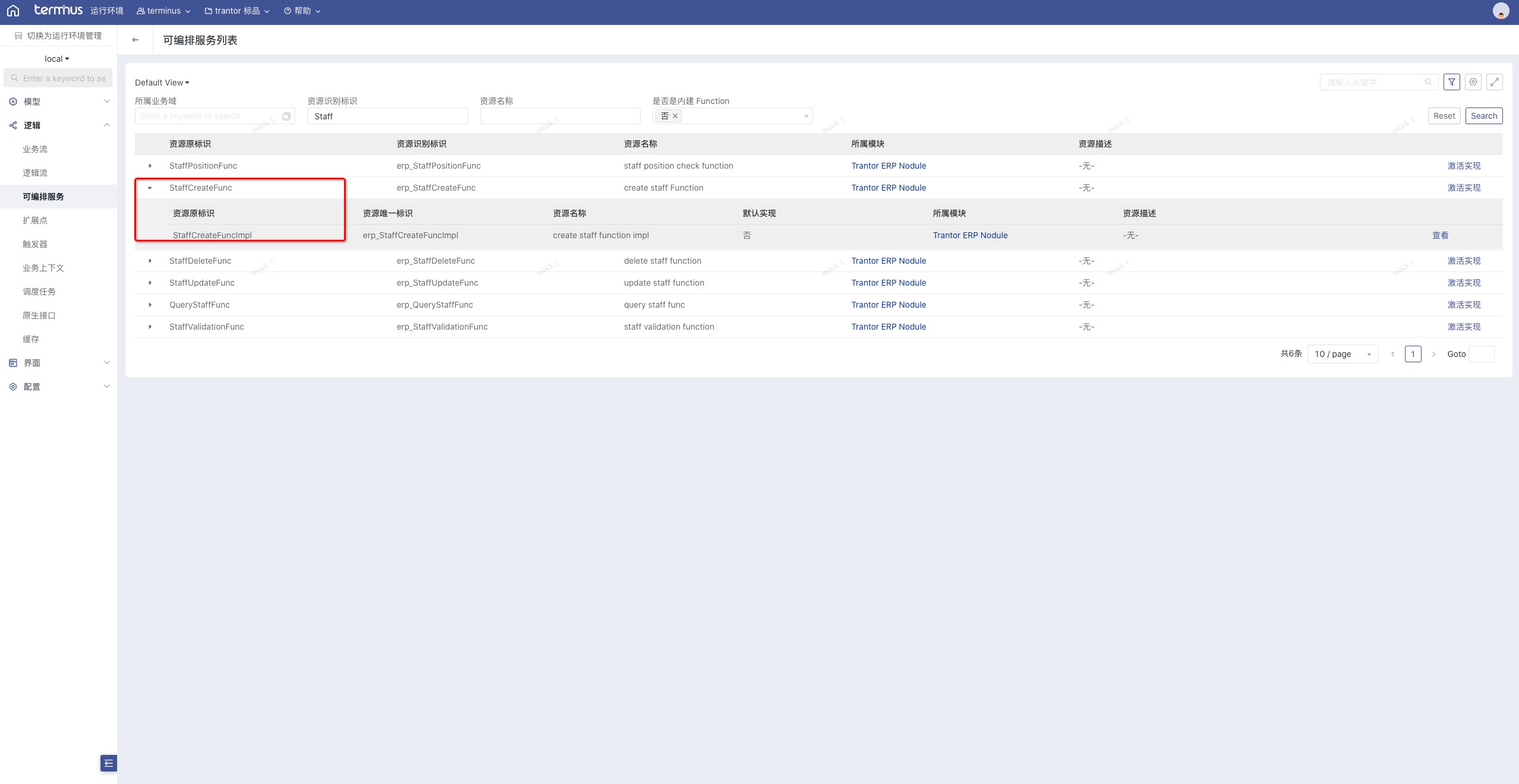Open the local environment dropdown
Image resolution: width=1519 pixels, height=784 pixels.
(x=57, y=59)
